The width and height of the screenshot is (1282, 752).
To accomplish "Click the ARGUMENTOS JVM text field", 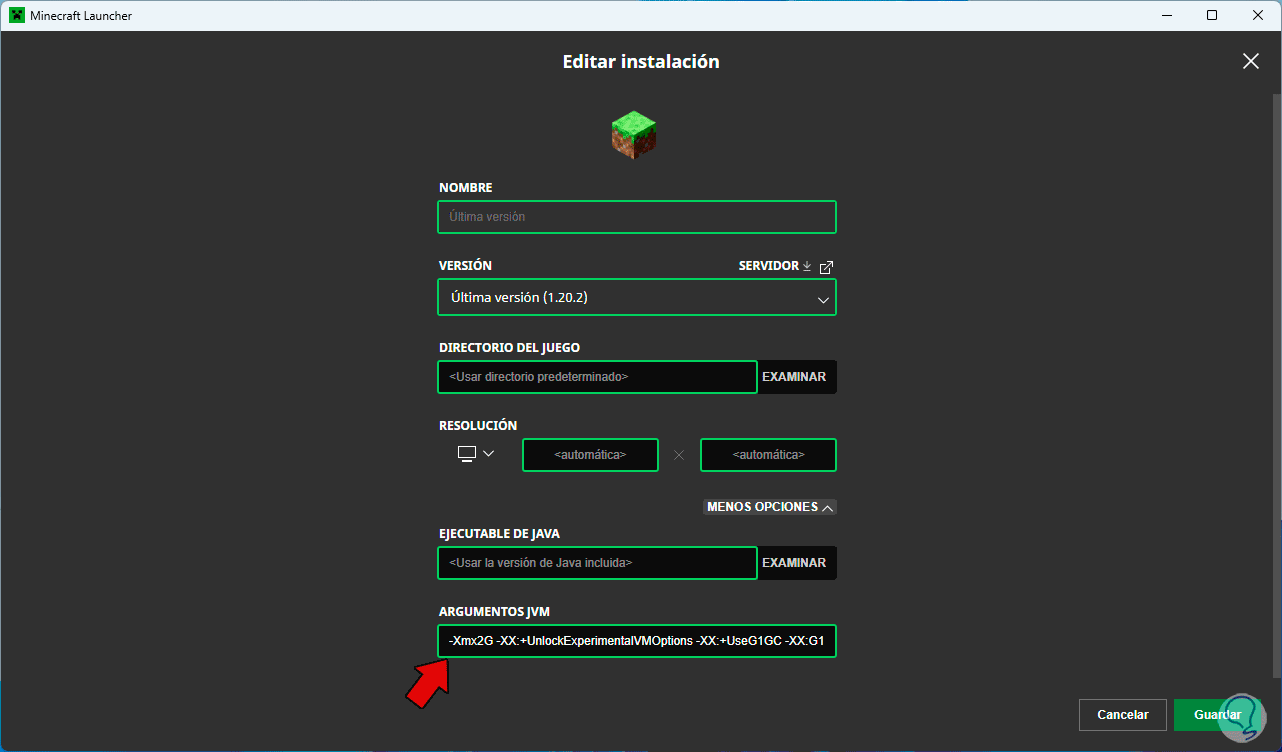I will (x=637, y=641).
